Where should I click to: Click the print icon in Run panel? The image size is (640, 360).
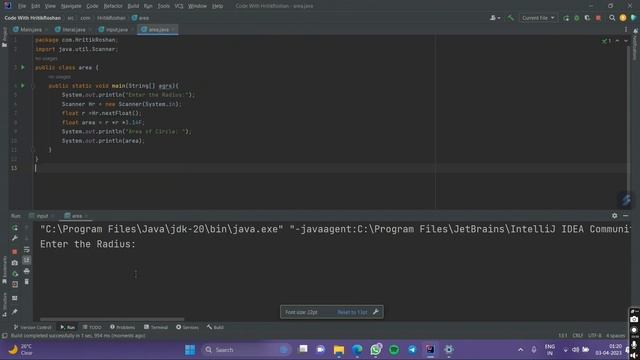pos(27,271)
